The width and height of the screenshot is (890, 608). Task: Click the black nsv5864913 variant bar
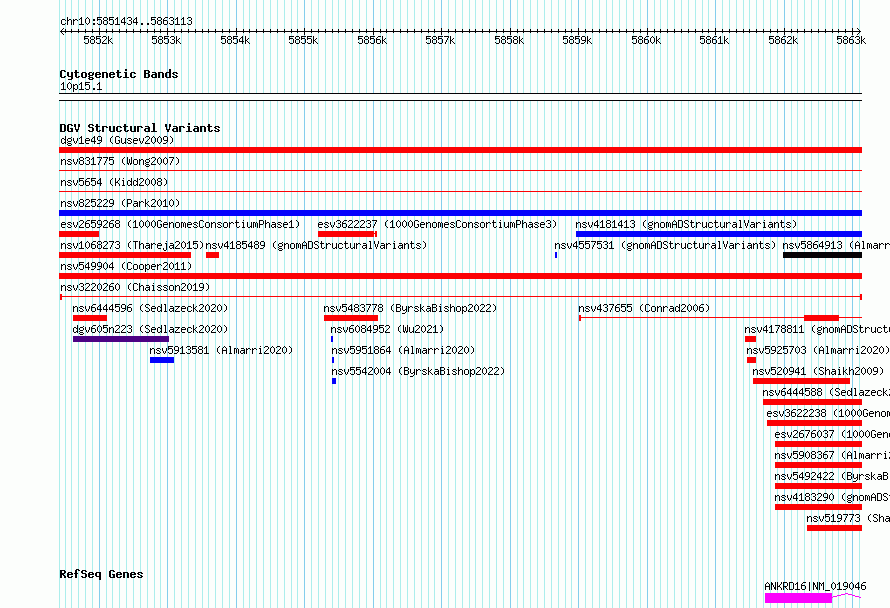(822, 255)
